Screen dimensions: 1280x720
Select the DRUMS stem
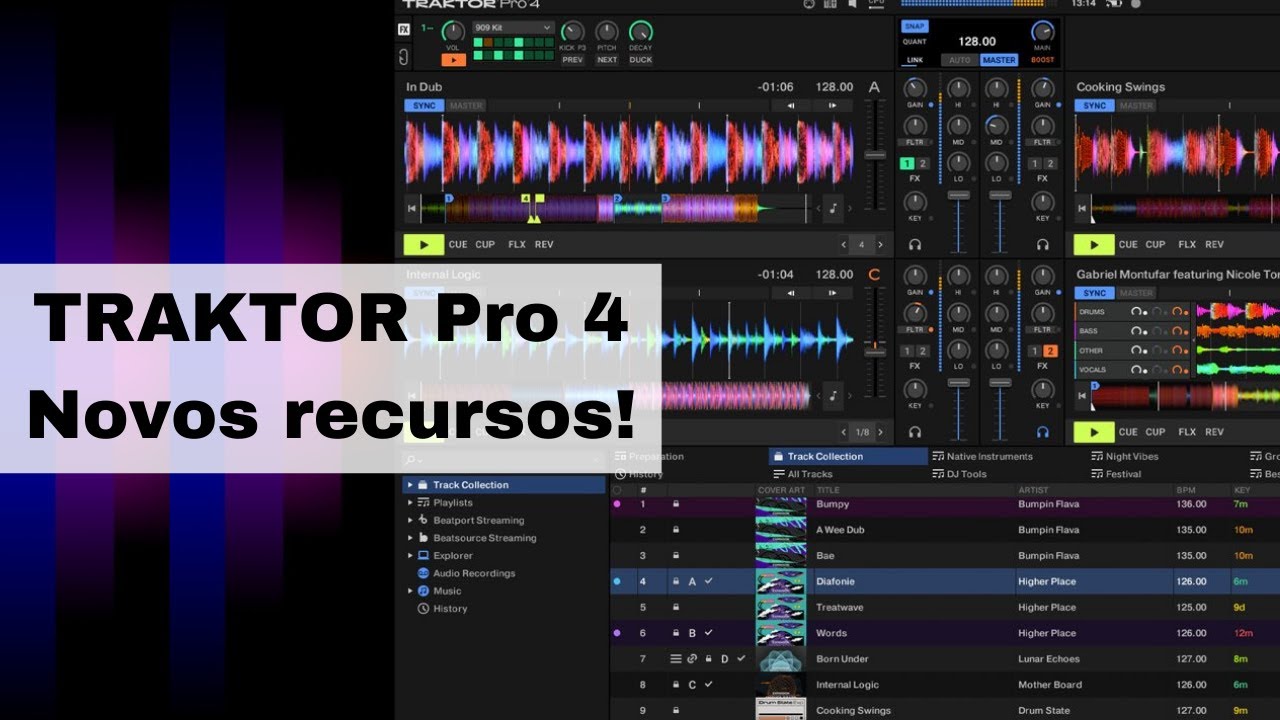(1092, 312)
